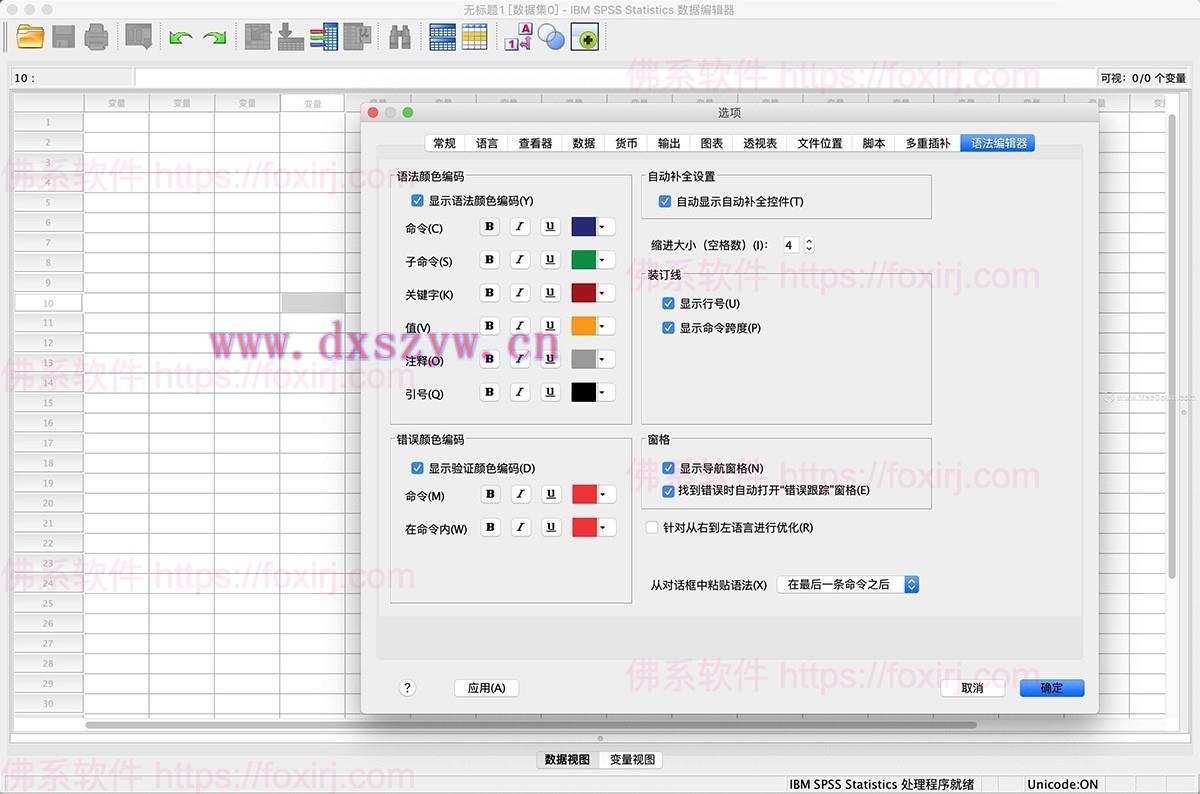
Task: Open color dropdown arrow for 值(V)
Action: point(603,326)
